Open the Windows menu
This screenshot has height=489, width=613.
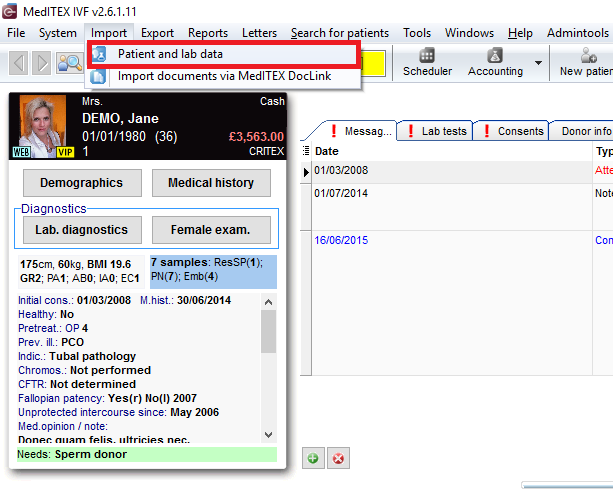(469, 33)
